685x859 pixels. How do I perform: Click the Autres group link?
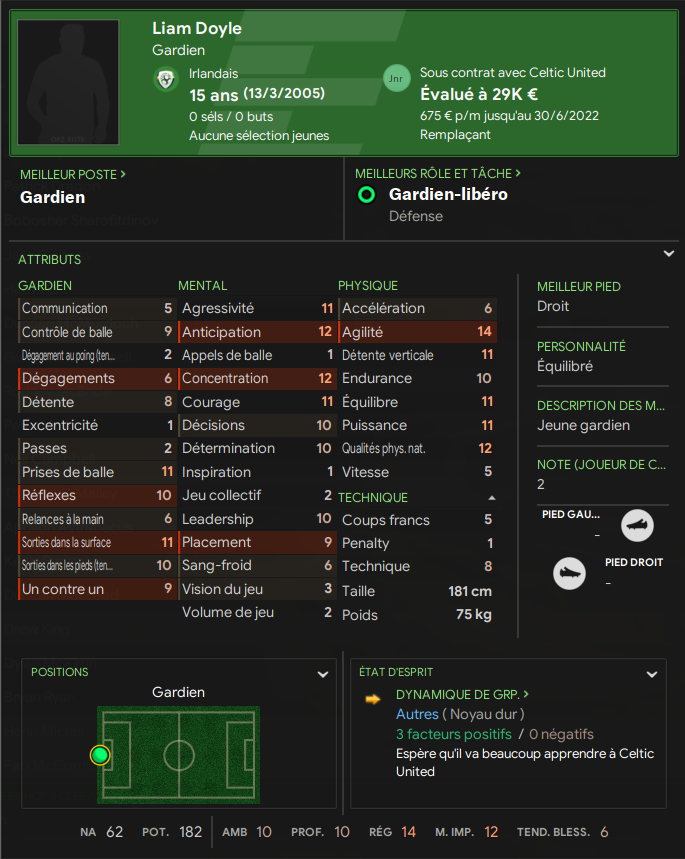click(x=417, y=714)
